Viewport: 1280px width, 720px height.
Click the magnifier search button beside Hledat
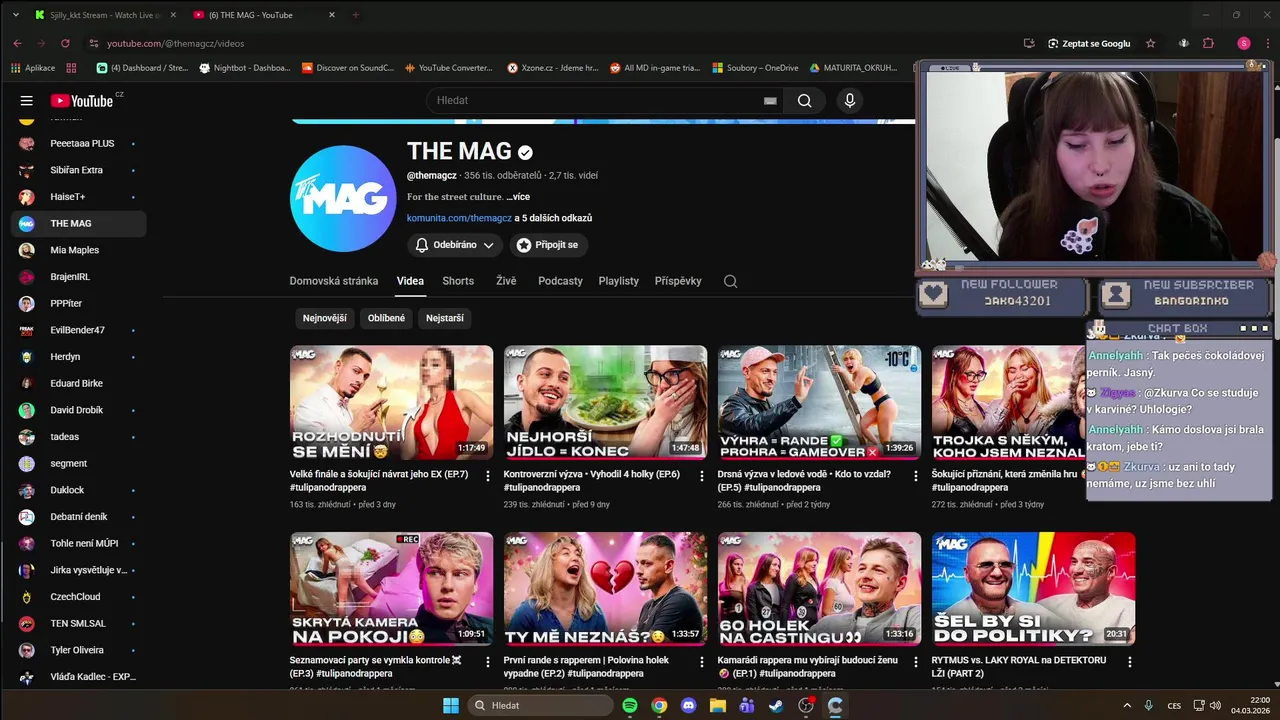coord(804,100)
